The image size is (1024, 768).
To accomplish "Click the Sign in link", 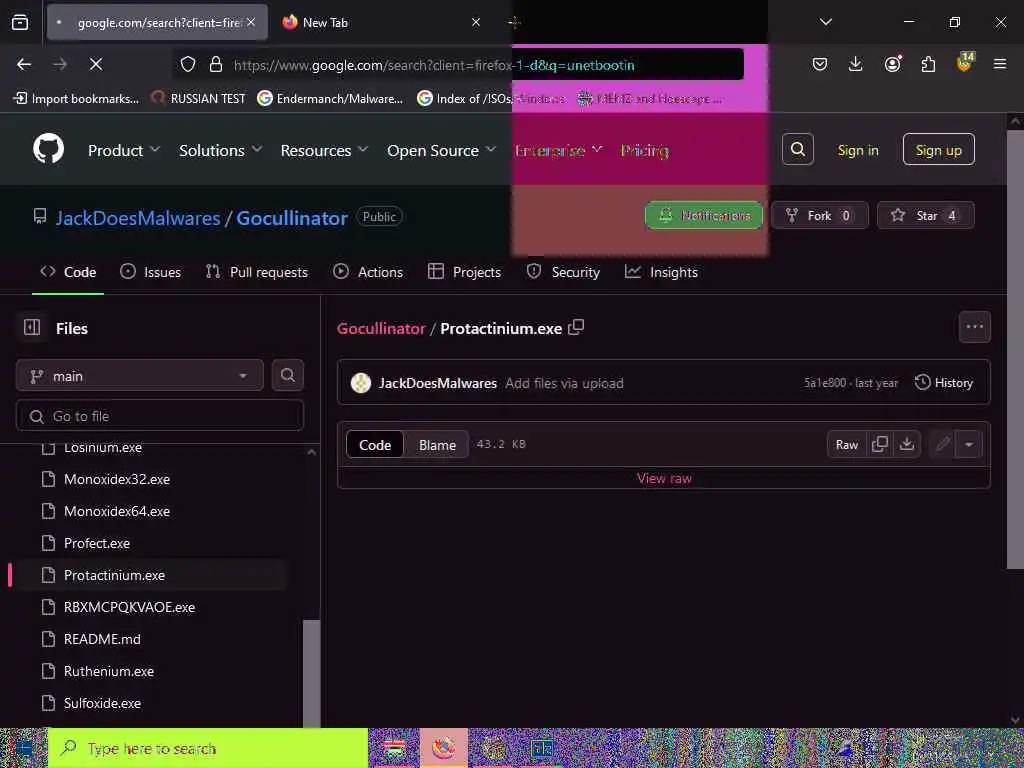I will click(857, 150).
